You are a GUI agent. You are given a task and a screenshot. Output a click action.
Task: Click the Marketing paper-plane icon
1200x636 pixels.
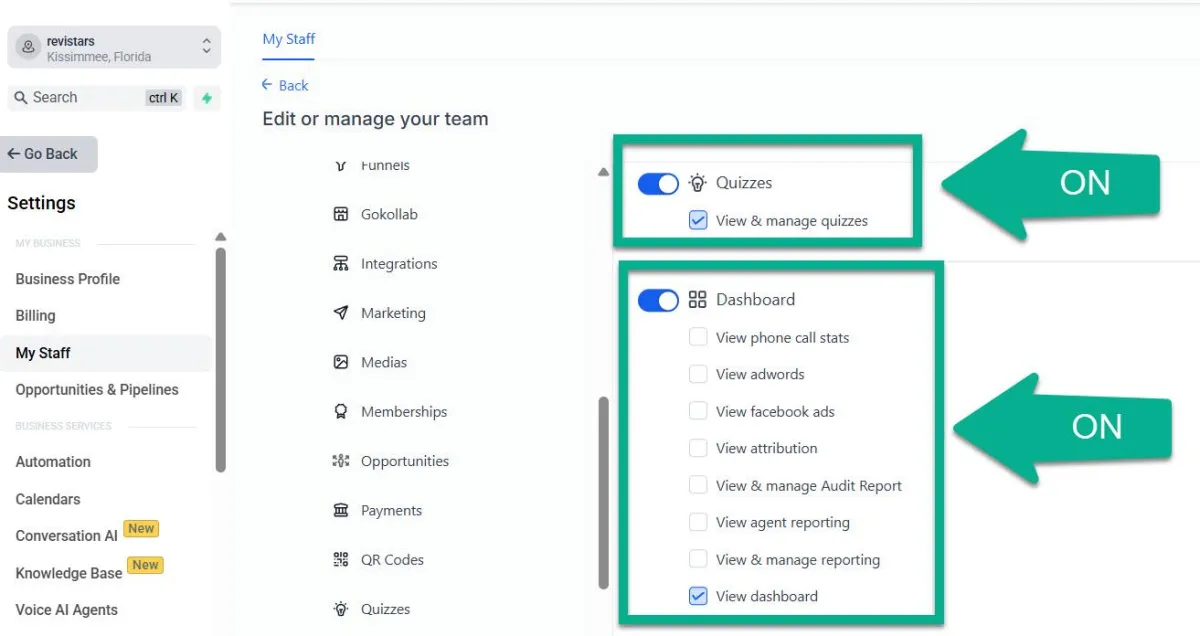(x=341, y=313)
